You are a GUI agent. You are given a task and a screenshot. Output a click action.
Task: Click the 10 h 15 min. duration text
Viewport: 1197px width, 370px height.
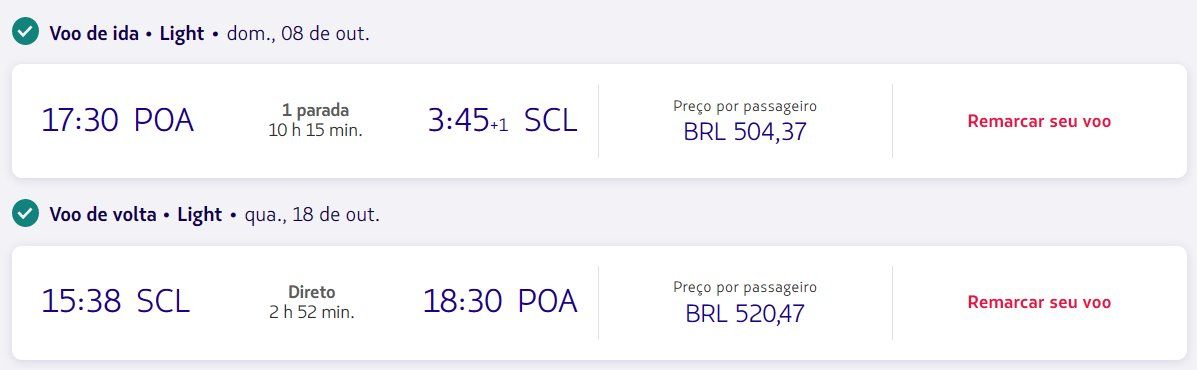pos(315,130)
